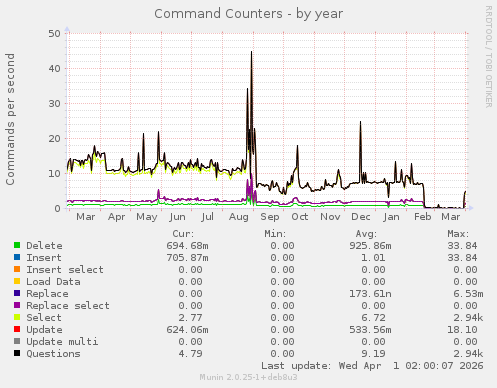The height and width of the screenshot is (388, 497).
Task: Click the 'Command Counters - by year' title
Action: [x=248, y=14]
